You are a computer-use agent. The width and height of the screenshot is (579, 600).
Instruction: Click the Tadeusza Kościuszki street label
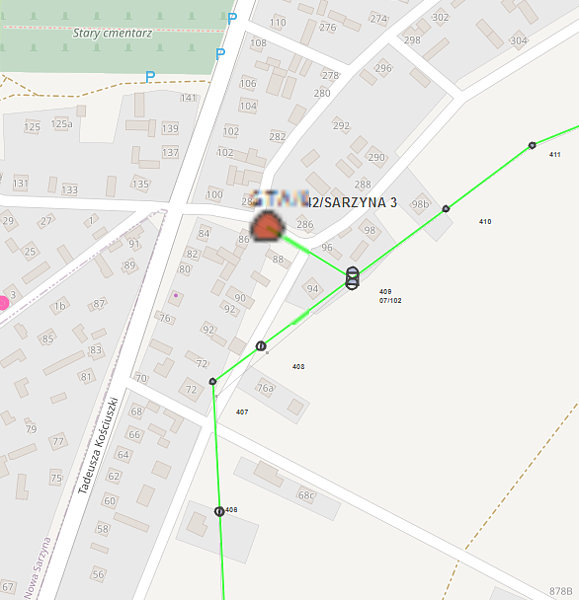point(98,446)
